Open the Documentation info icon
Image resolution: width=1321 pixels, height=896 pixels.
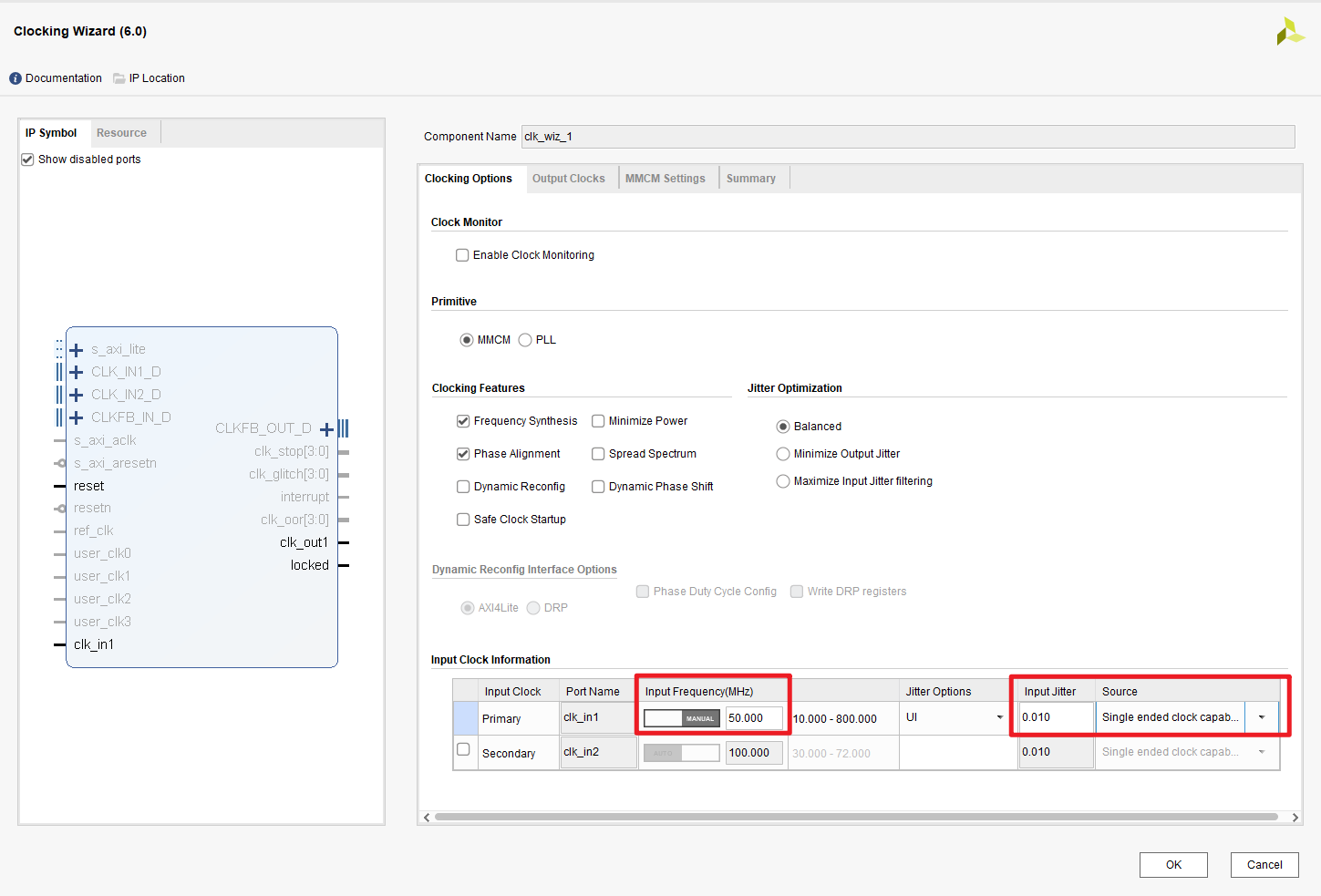coord(15,78)
